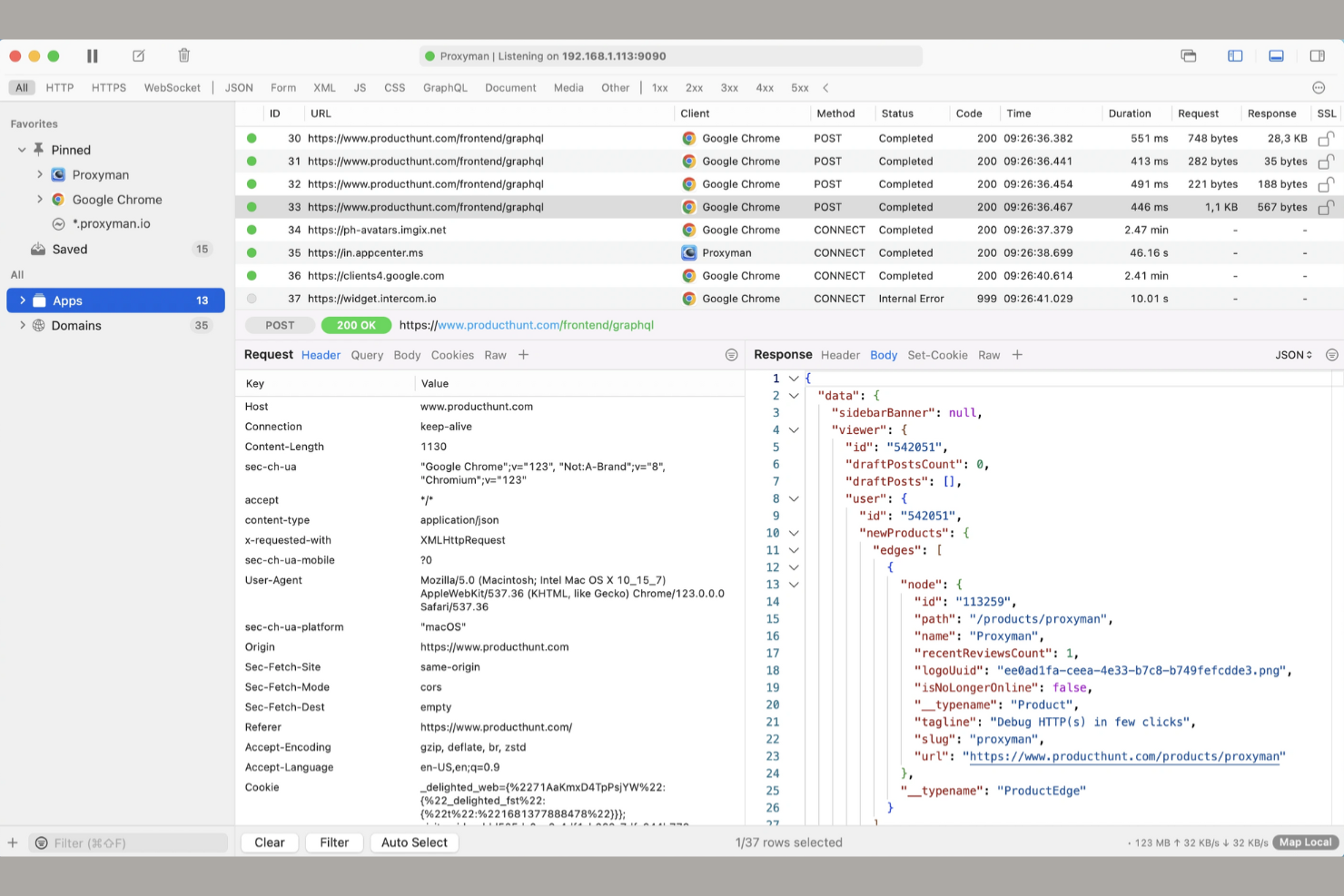Click the Auto Select button
This screenshot has height=896, width=1344.
point(414,843)
